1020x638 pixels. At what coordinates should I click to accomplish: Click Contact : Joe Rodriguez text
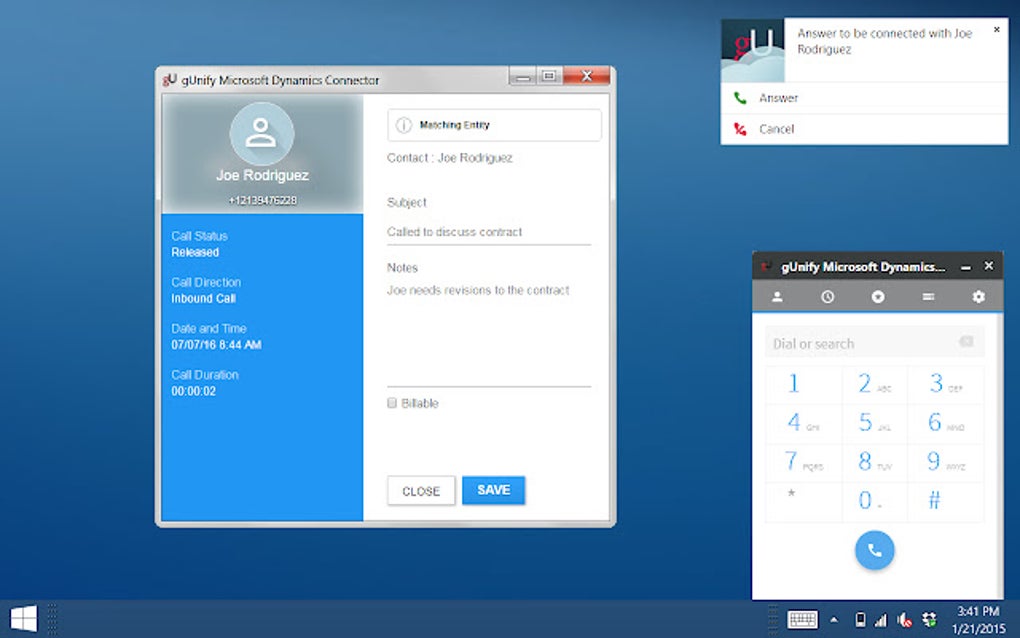click(x=450, y=158)
